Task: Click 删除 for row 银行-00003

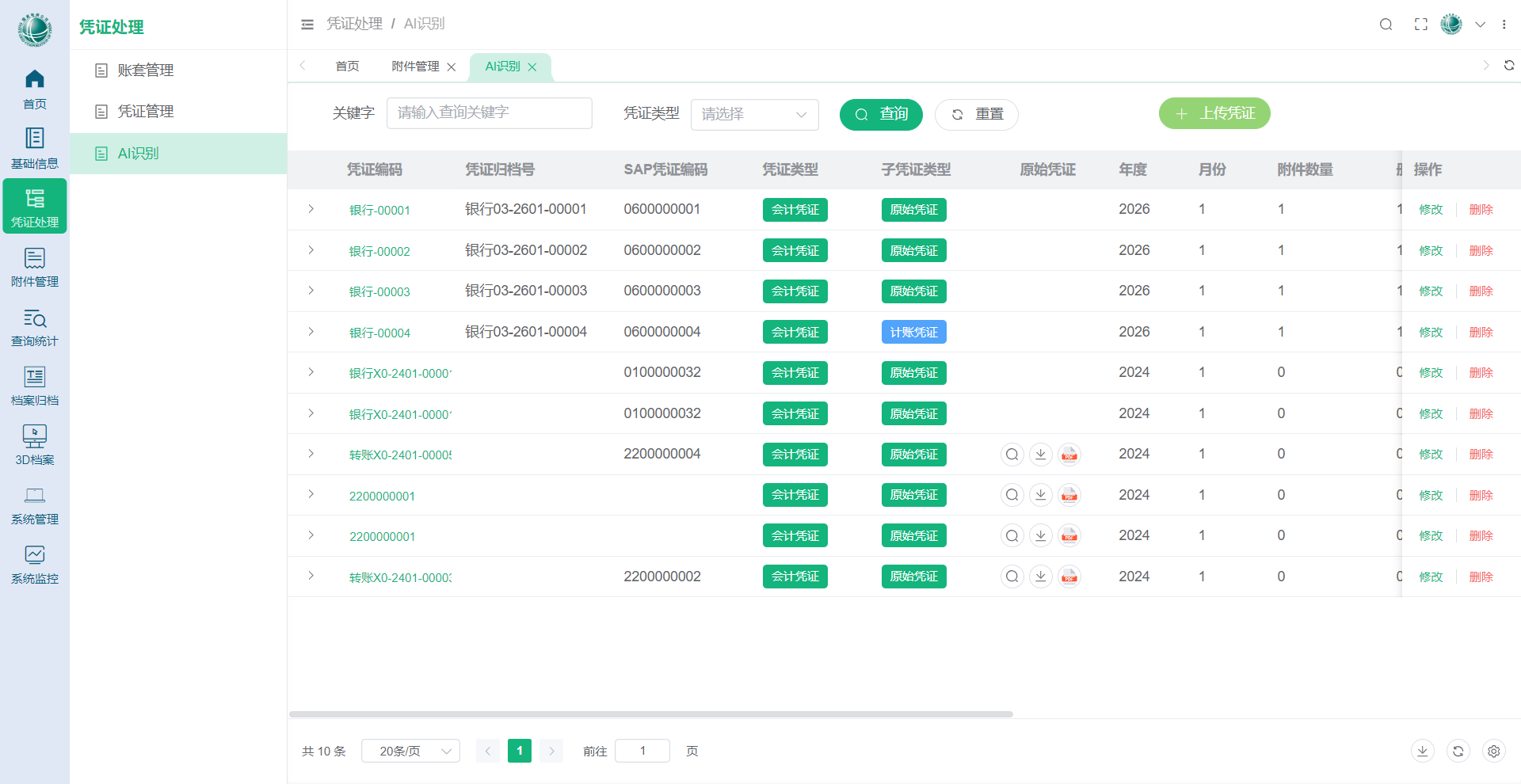Action: [x=1481, y=291]
